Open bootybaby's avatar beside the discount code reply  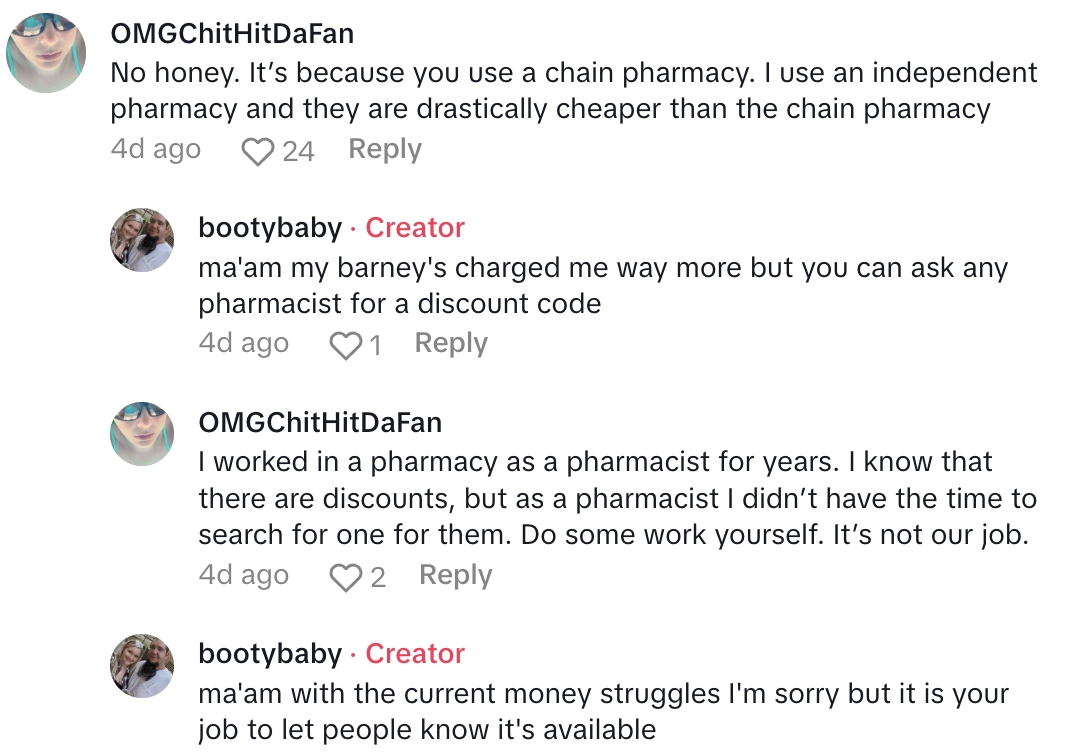pos(141,240)
